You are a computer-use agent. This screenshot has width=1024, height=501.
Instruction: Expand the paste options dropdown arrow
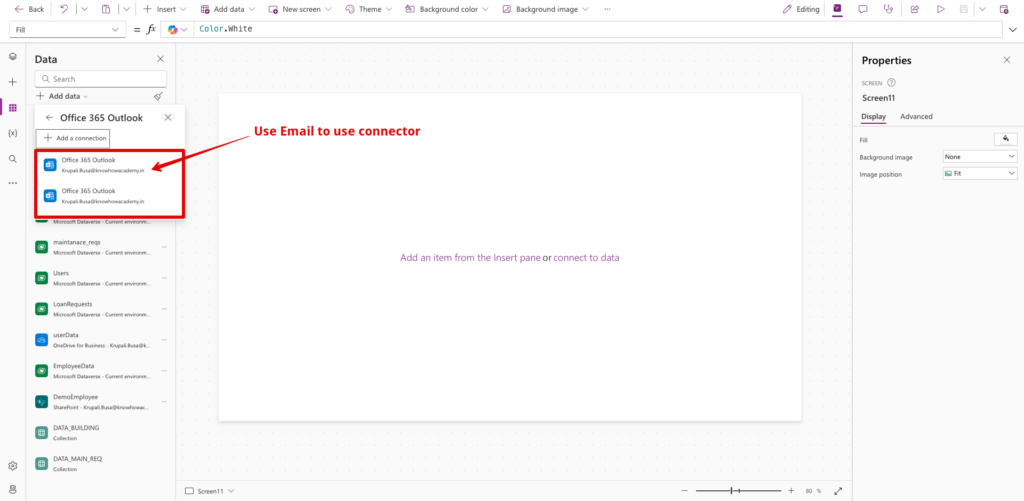click(x=126, y=9)
